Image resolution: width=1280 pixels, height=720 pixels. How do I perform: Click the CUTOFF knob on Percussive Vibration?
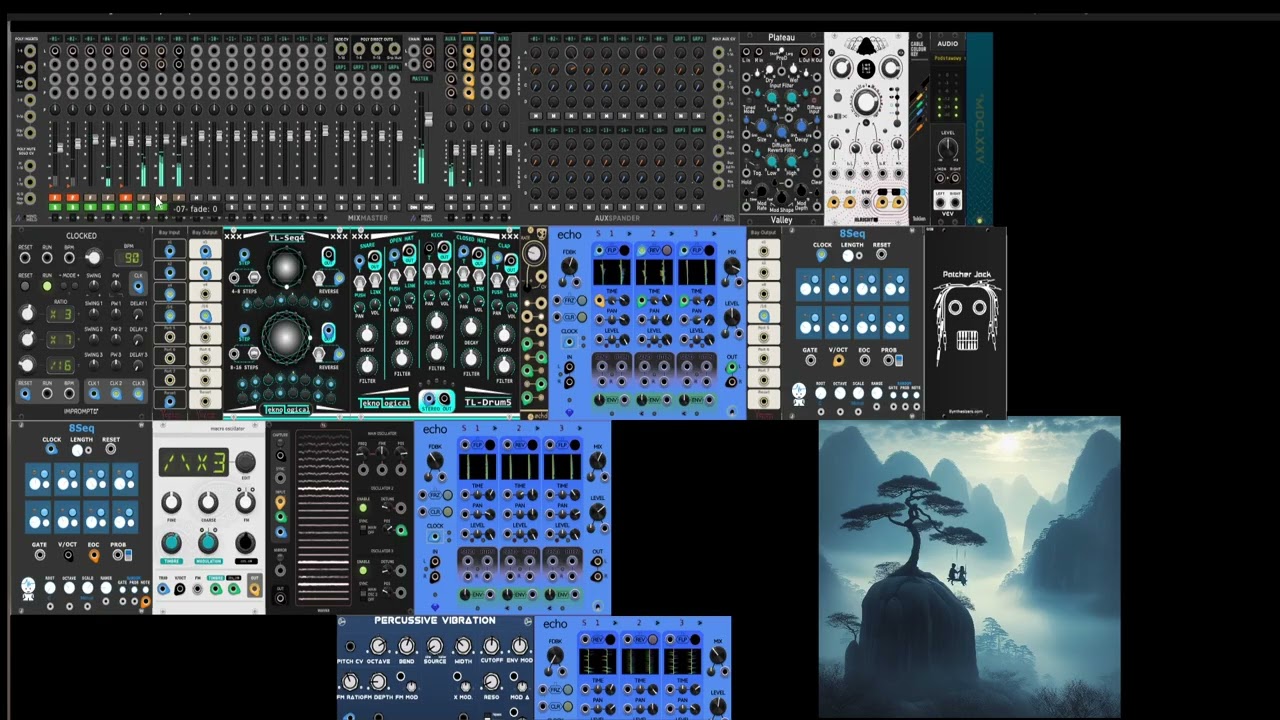tap(491, 646)
